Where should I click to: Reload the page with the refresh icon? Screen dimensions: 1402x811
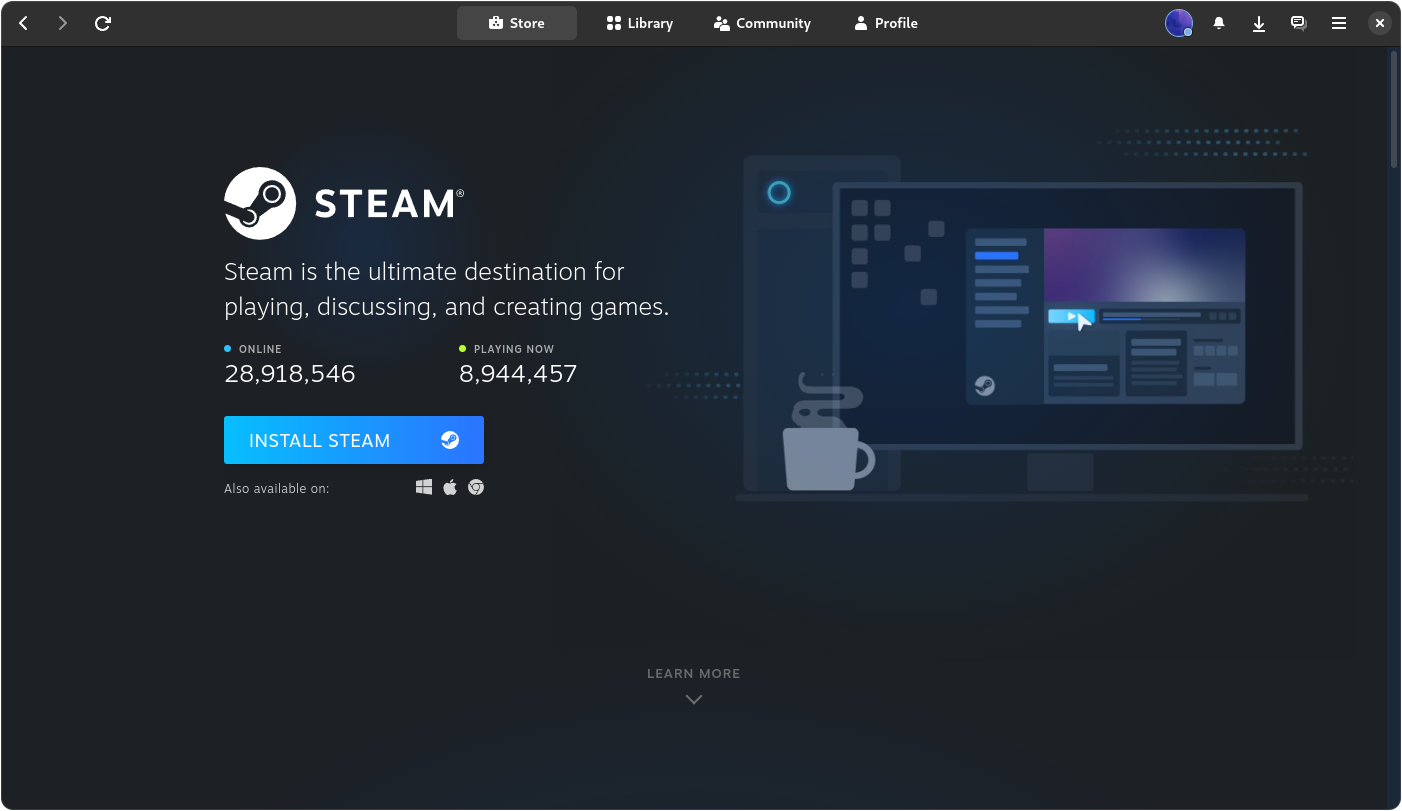(x=102, y=23)
